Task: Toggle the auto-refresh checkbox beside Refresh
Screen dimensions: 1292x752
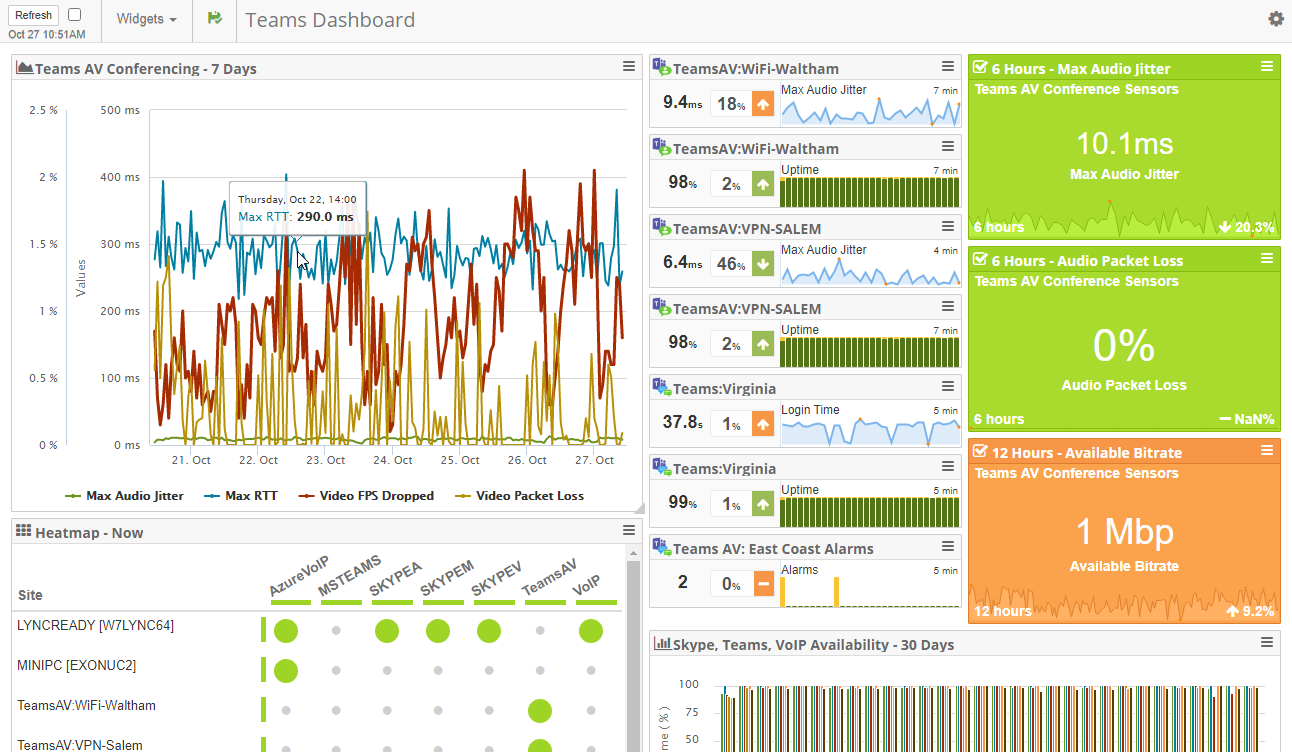Action: coord(75,15)
